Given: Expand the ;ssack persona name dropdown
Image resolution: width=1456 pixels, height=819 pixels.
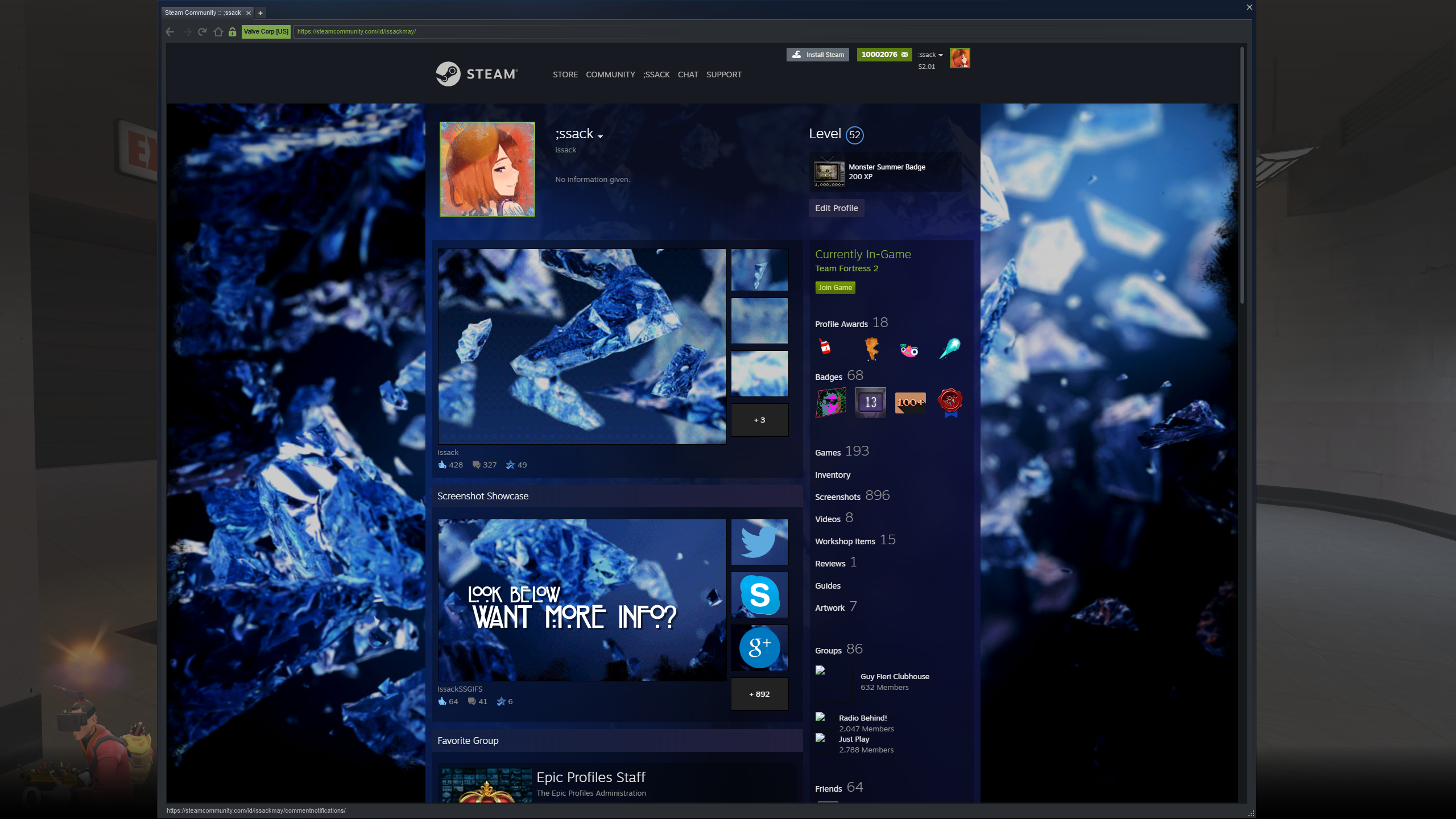Looking at the screenshot, I should coord(600,136).
